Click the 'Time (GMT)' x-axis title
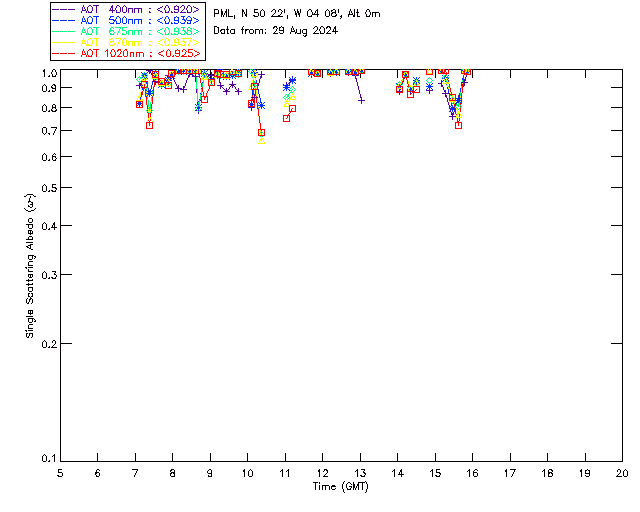 tap(341, 485)
